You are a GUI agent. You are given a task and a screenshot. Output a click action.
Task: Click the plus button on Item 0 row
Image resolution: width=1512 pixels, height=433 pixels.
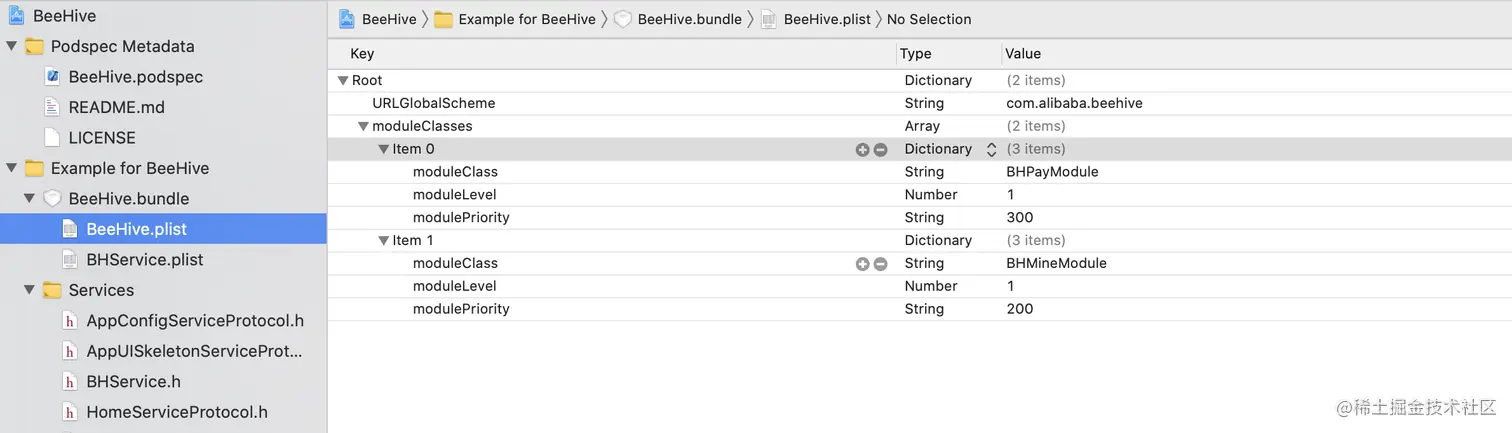click(862, 149)
